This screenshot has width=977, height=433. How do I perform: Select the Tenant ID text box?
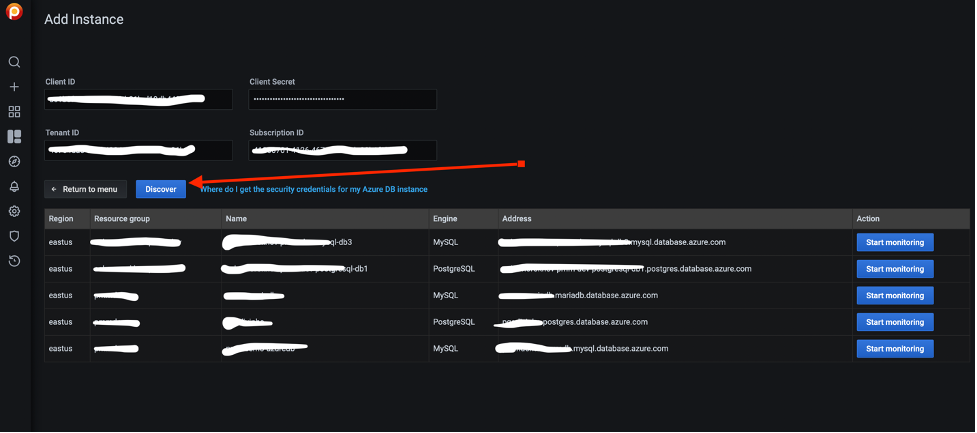click(x=138, y=150)
